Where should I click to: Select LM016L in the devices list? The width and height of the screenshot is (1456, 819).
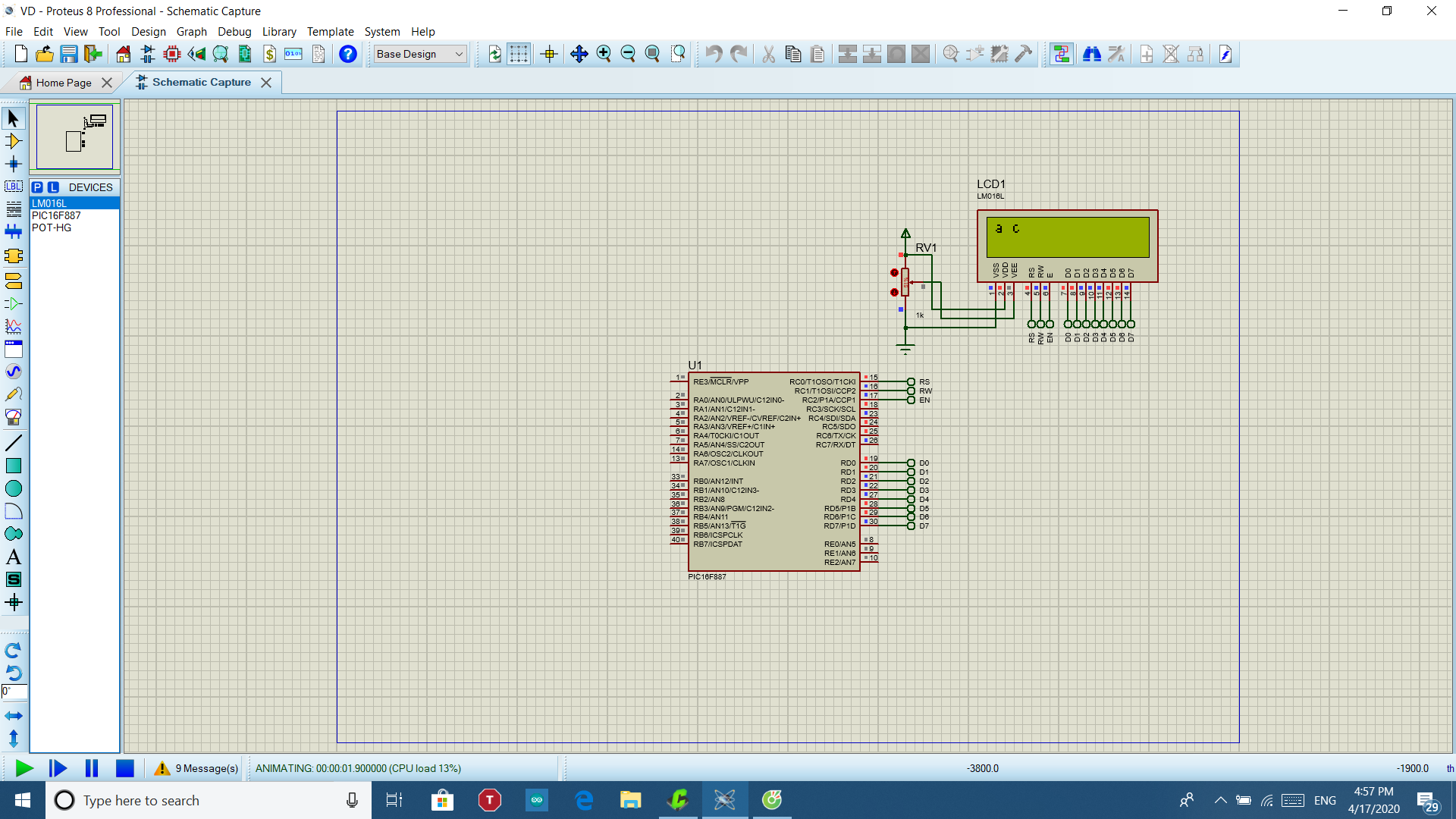[x=74, y=203]
